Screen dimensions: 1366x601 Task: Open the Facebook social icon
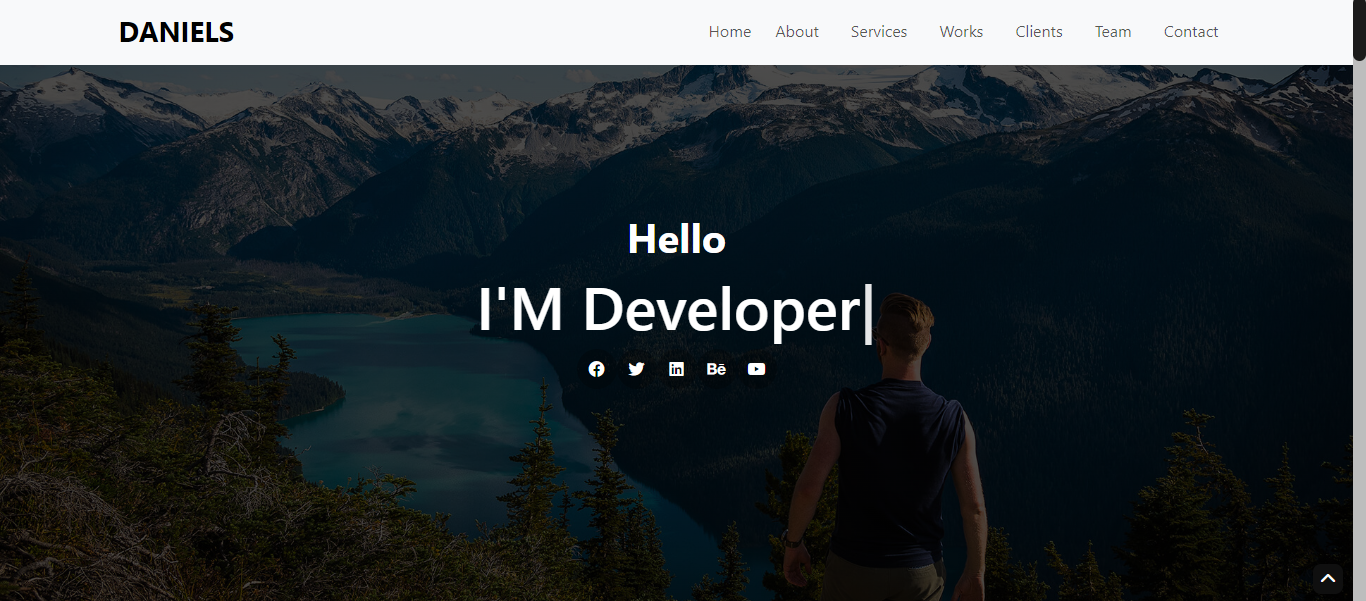597,369
